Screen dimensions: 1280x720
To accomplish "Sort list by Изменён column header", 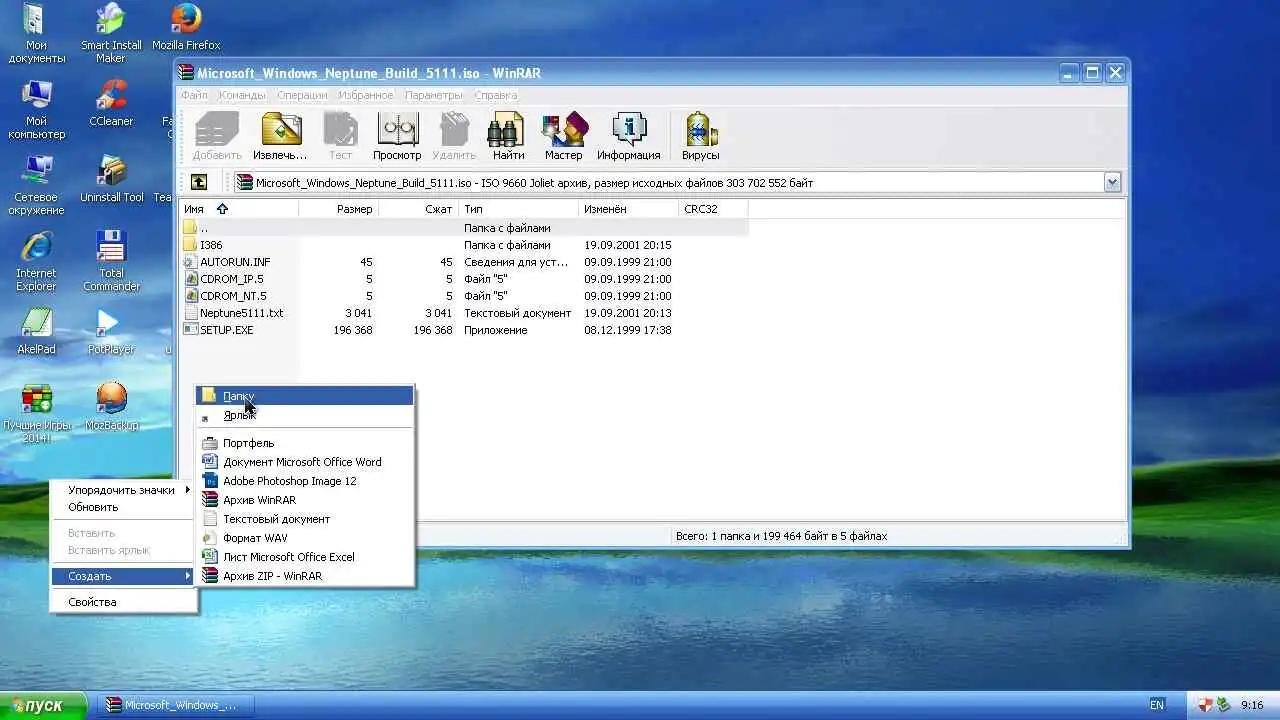I will tap(628, 209).
